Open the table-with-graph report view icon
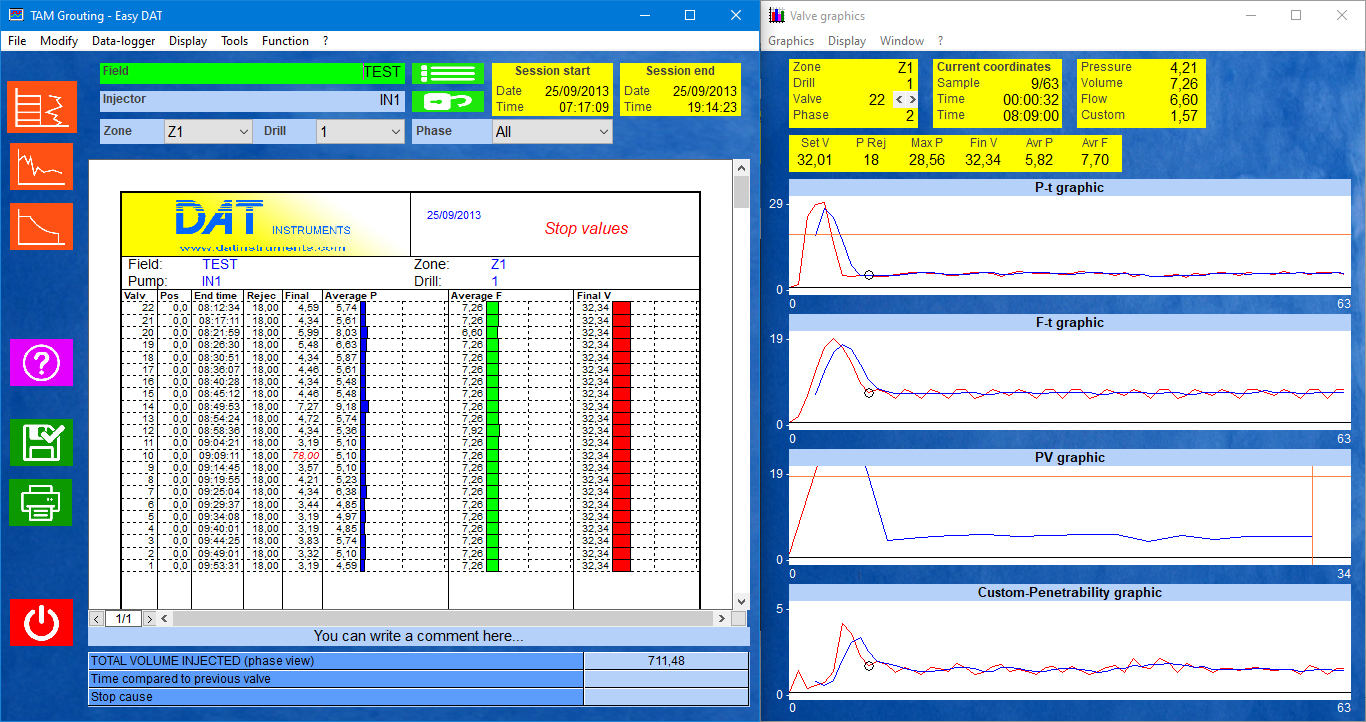Screen dimensions: 1366x722 (42, 106)
